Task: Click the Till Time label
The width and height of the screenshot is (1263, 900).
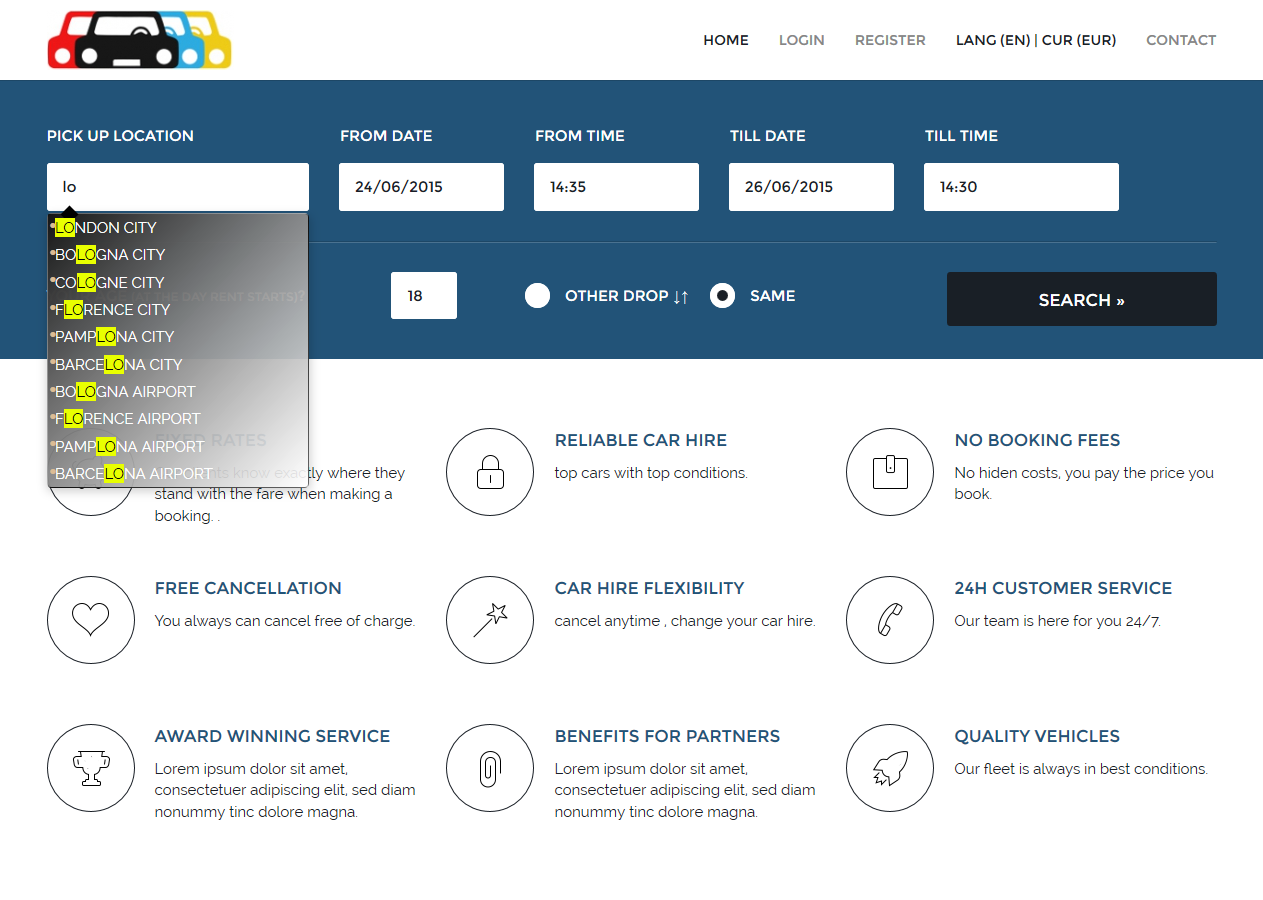Action: 961,136
